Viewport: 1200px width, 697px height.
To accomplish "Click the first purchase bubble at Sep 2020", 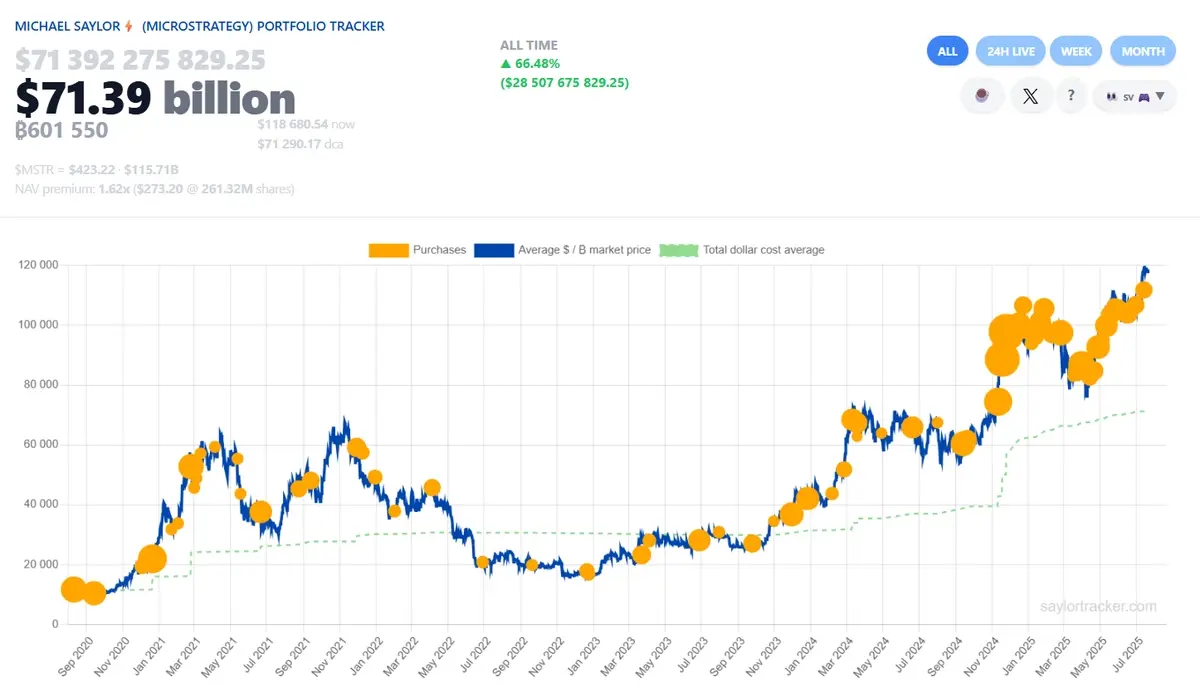I will [x=72, y=589].
